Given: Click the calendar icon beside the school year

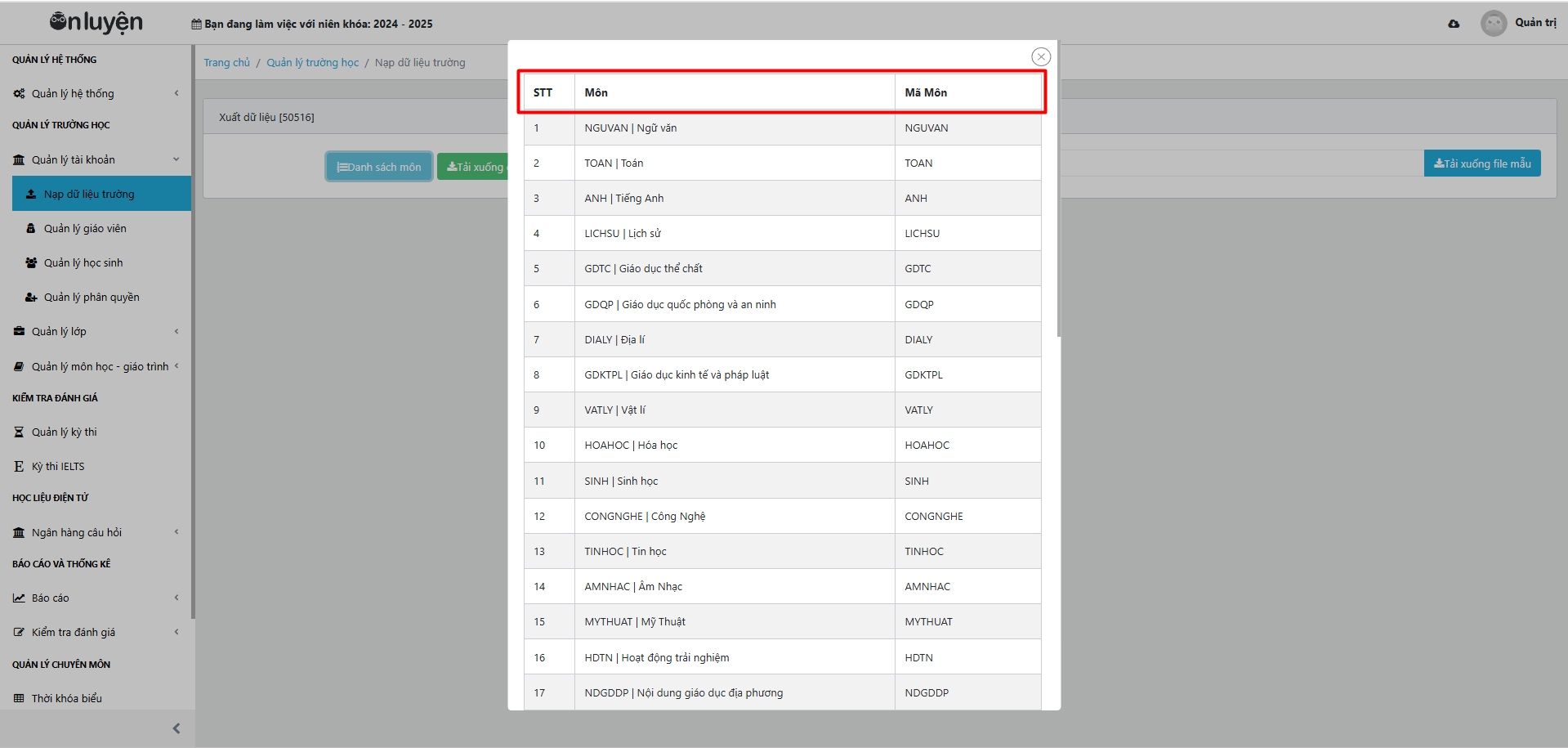Looking at the screenshot, I should (196, 25).
